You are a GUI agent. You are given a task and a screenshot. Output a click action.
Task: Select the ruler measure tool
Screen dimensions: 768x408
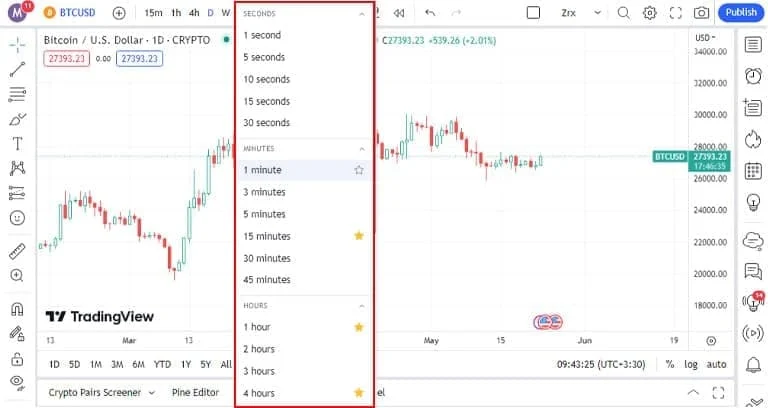(x=17, y=251)
